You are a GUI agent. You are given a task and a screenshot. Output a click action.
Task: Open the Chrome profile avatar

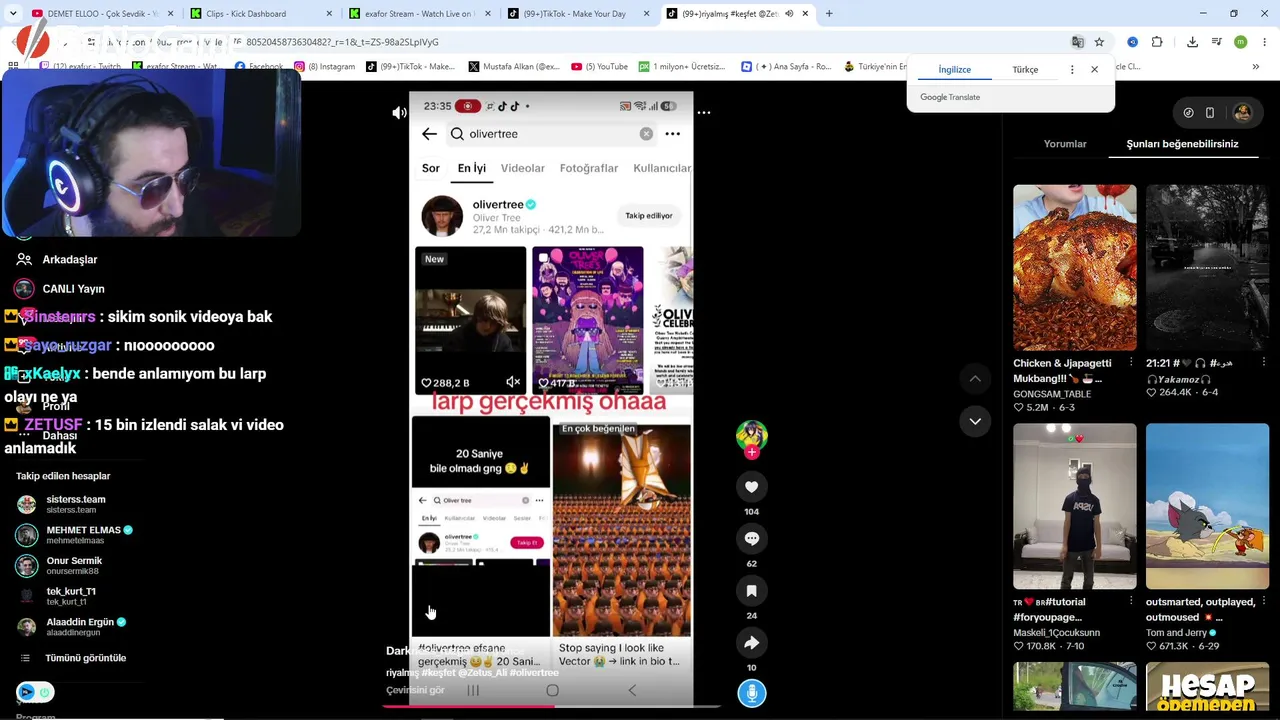[1240, 42]
